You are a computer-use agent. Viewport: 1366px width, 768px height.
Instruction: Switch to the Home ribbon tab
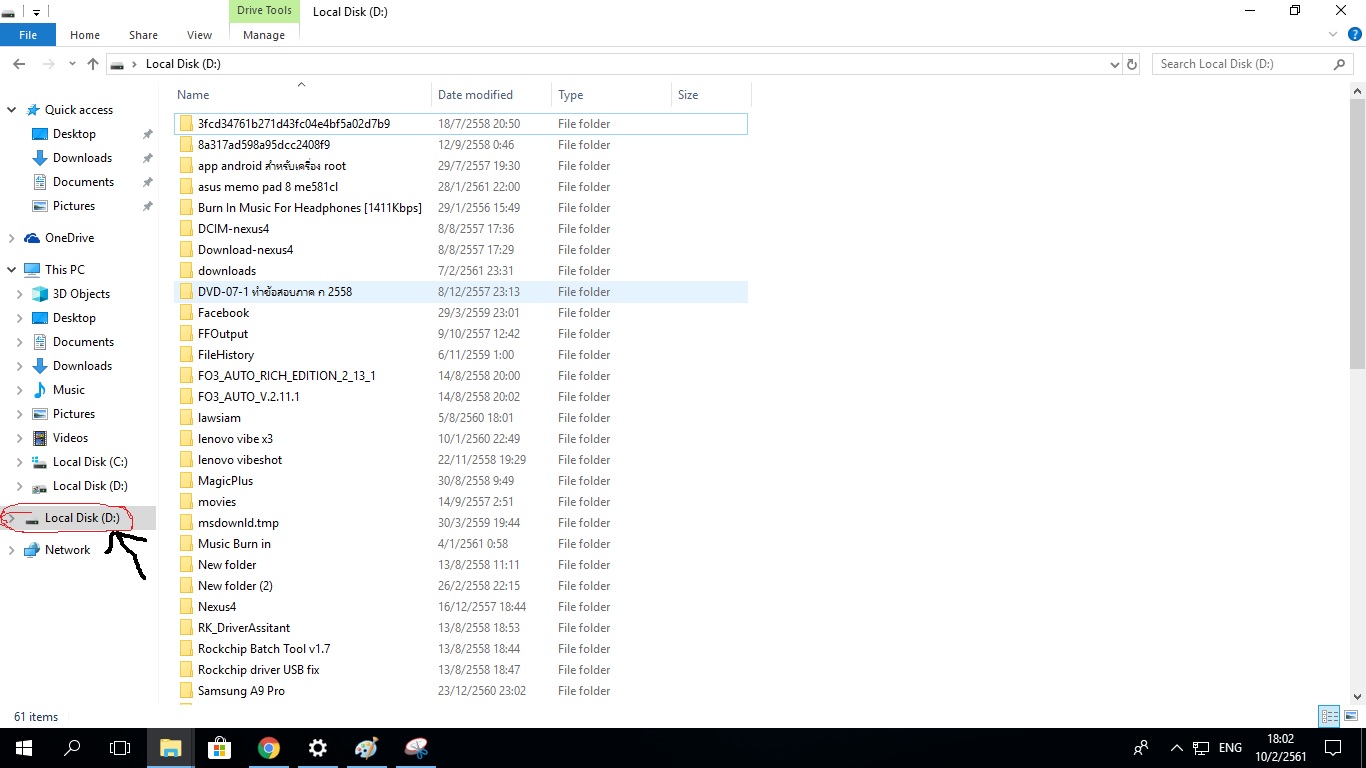(x=85, y=35)
